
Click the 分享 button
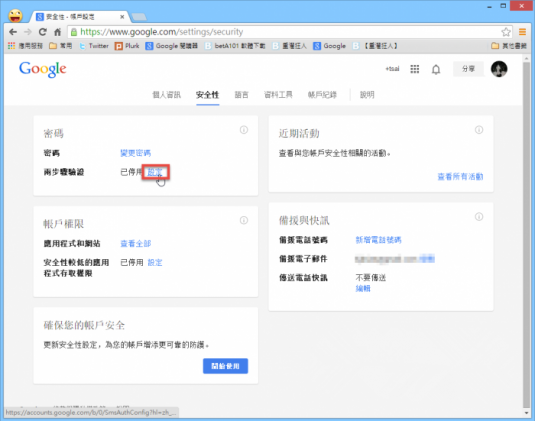point(468,69)
